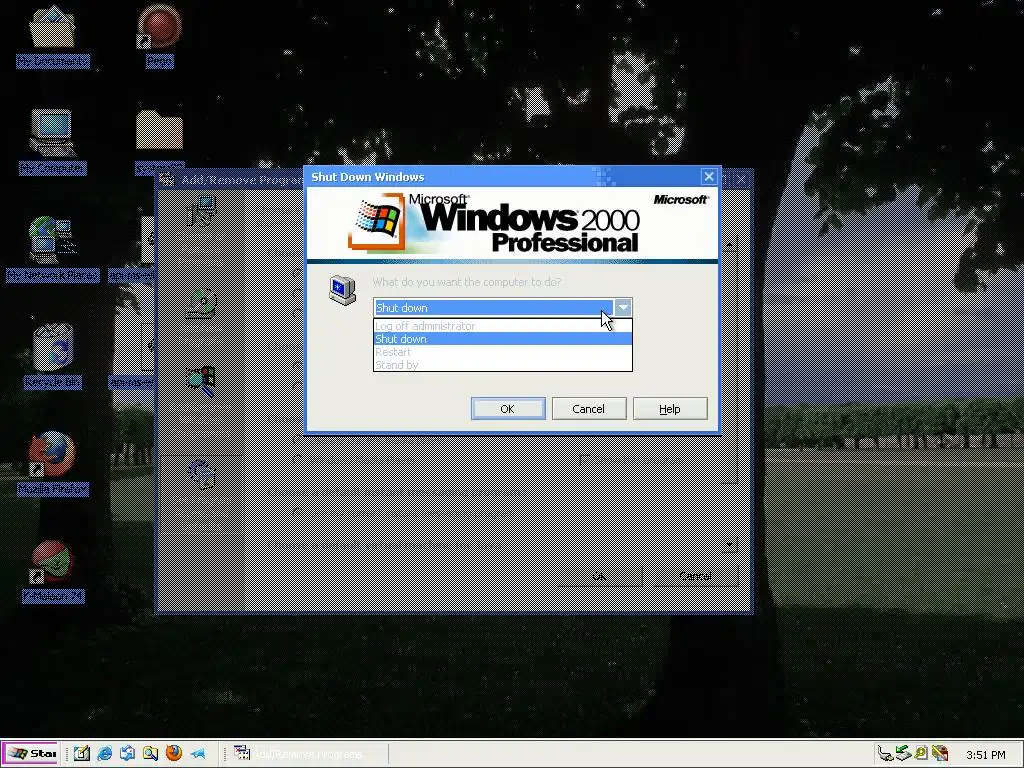Screen dimensions: 1024x768
Task: Click the tray icon beside the clock
Action: [940, 754]
